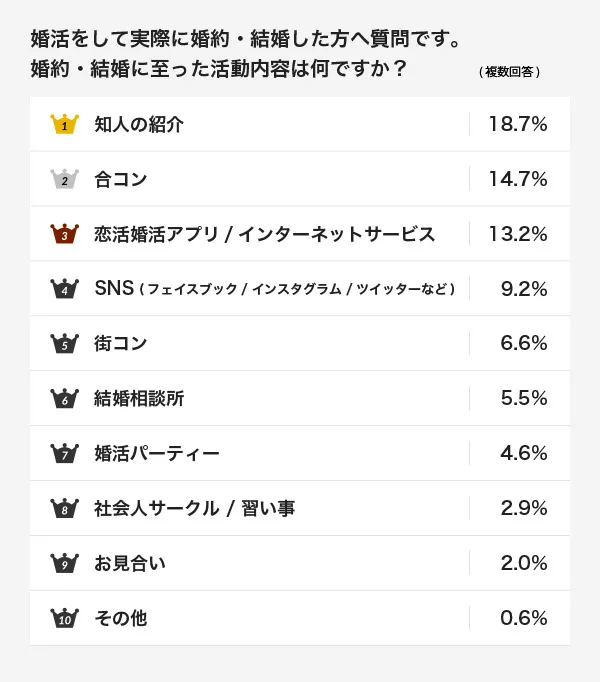Click the 0.6% value for その他

[524, 618]
